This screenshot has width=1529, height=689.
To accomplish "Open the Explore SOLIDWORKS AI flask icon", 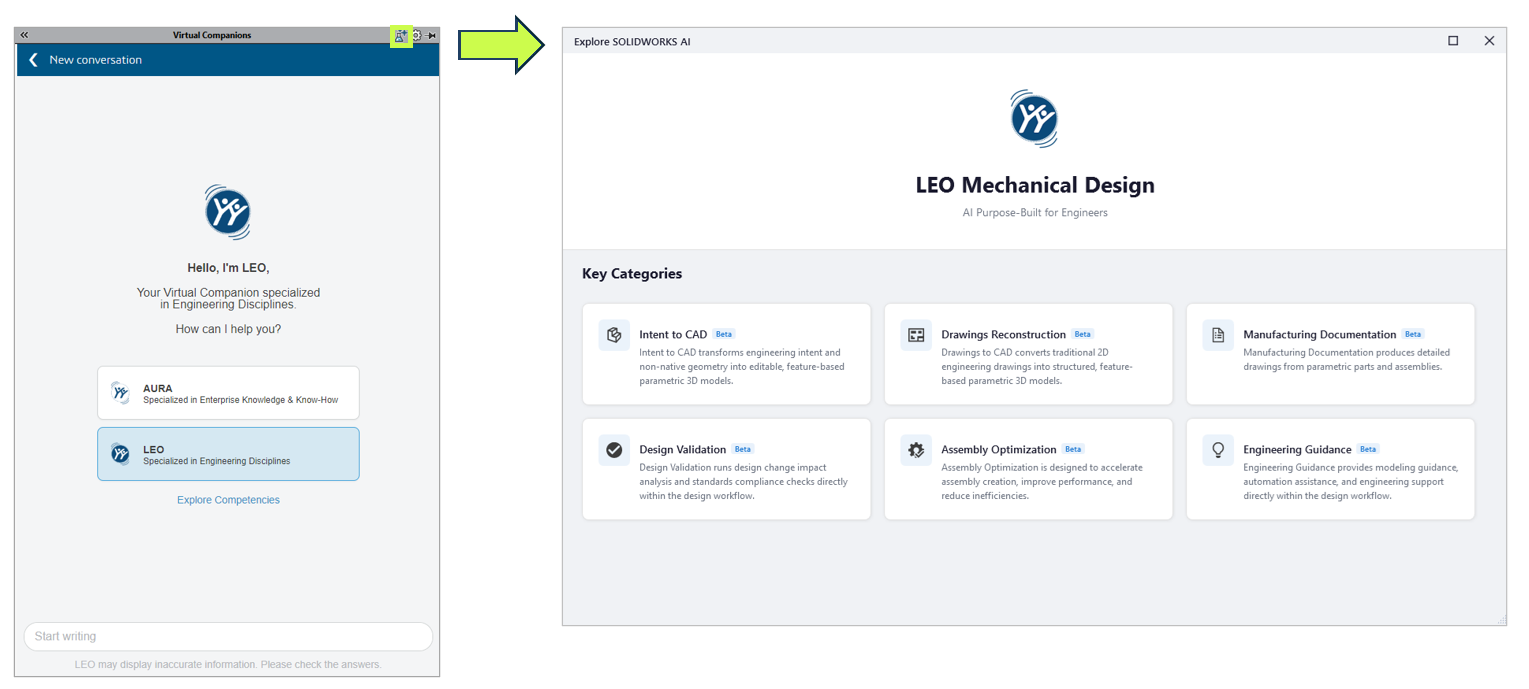I will click(x=401, y=35).
